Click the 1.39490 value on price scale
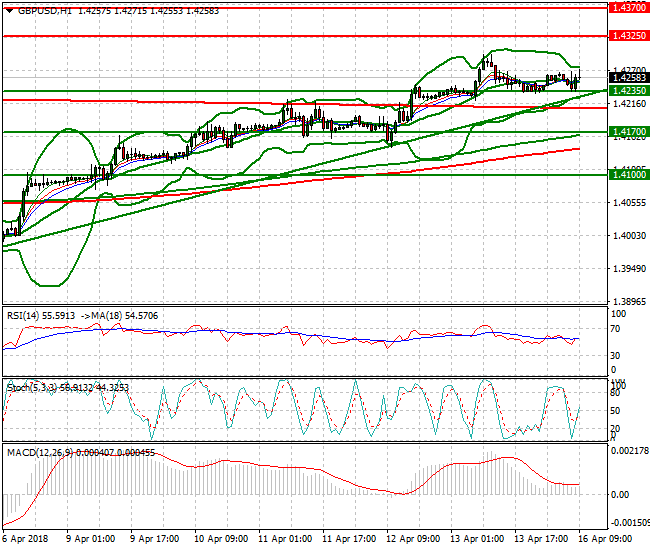The width and height of the screenshot is (650, 550). [x=626, y=269]
